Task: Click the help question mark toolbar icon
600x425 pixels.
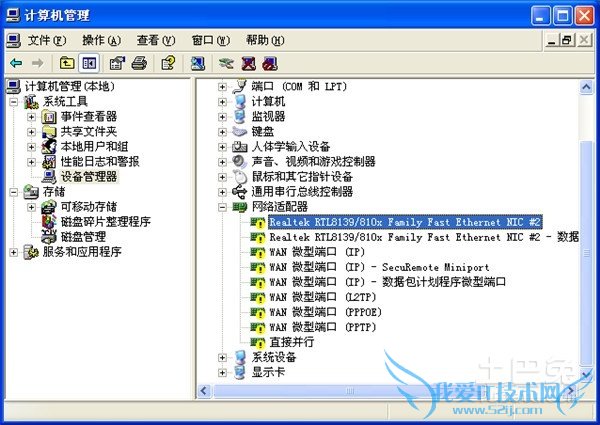Action: point(168,63)
